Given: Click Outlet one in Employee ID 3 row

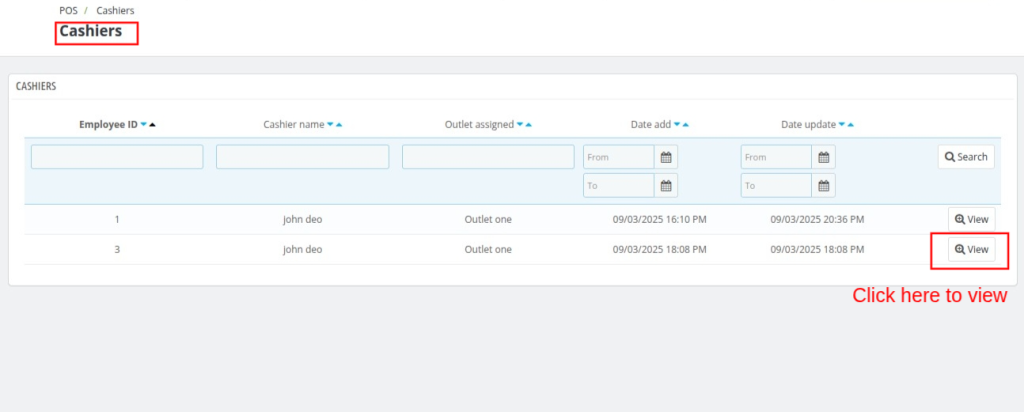Looking at the screenshot, I should (x=488, y=249).
